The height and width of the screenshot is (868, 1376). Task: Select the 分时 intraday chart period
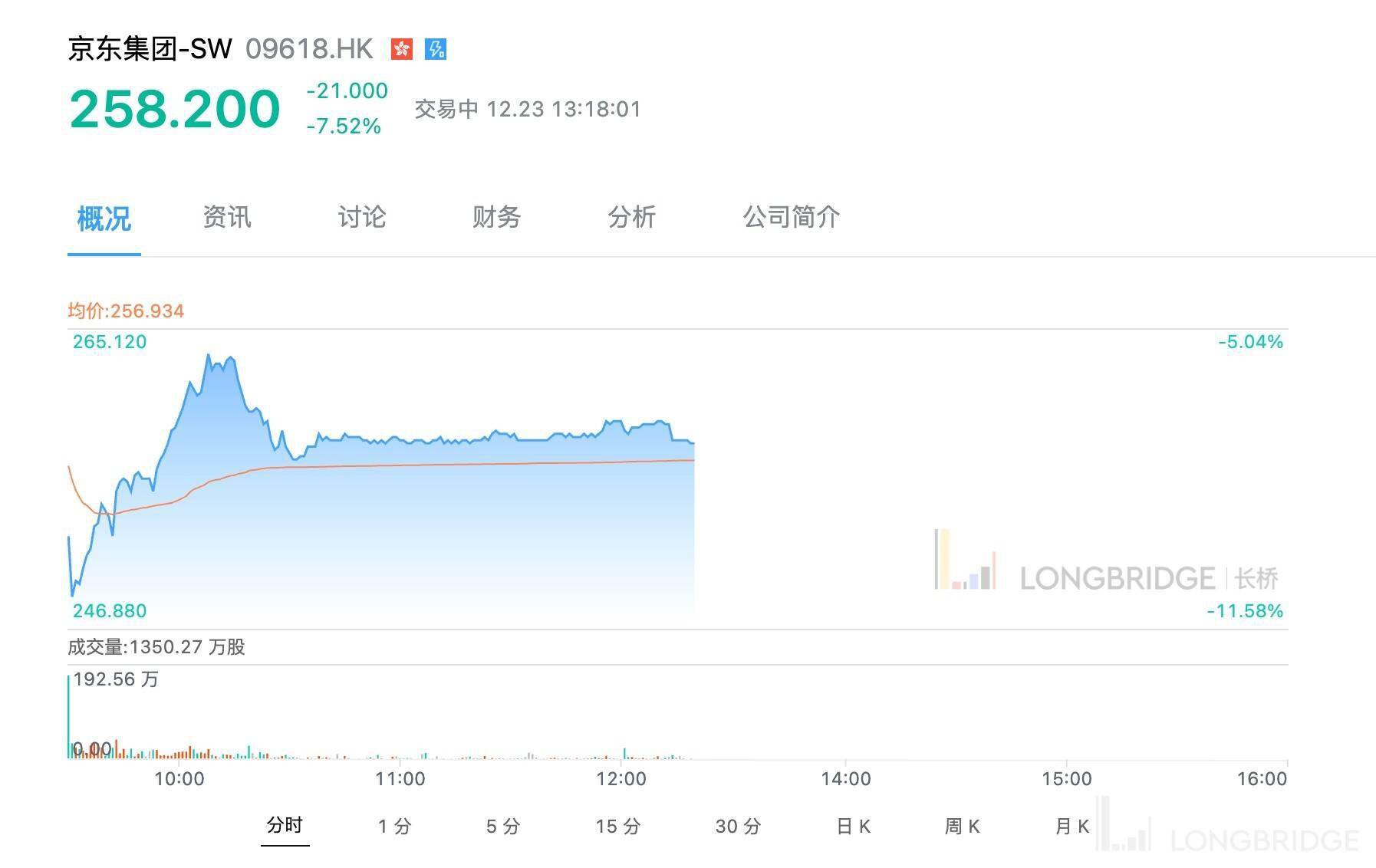point(285,825)
